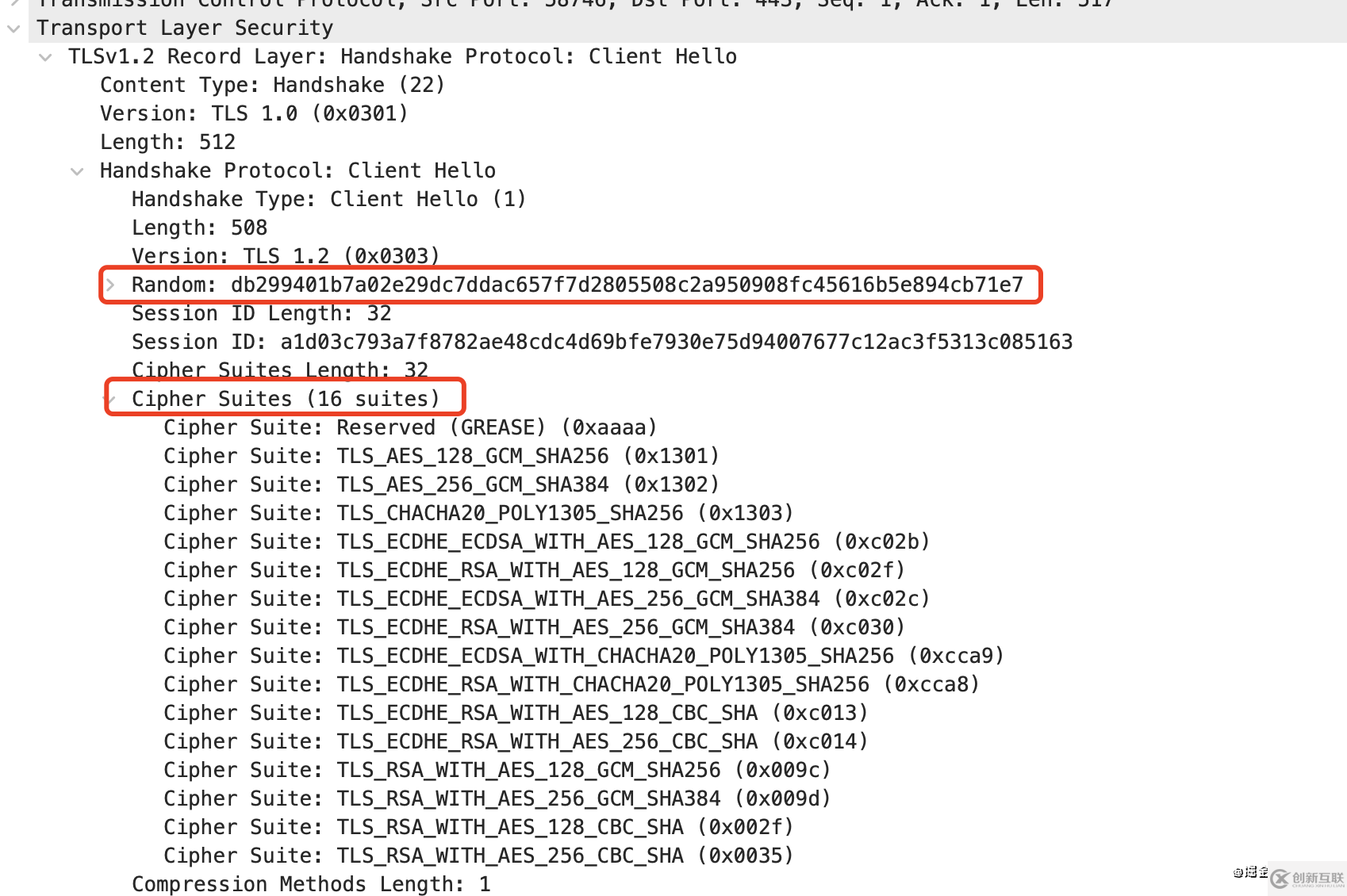Collapse Handshake Protocol: Client Hello node
1347x896 pixels.
(x=77, y=171)
